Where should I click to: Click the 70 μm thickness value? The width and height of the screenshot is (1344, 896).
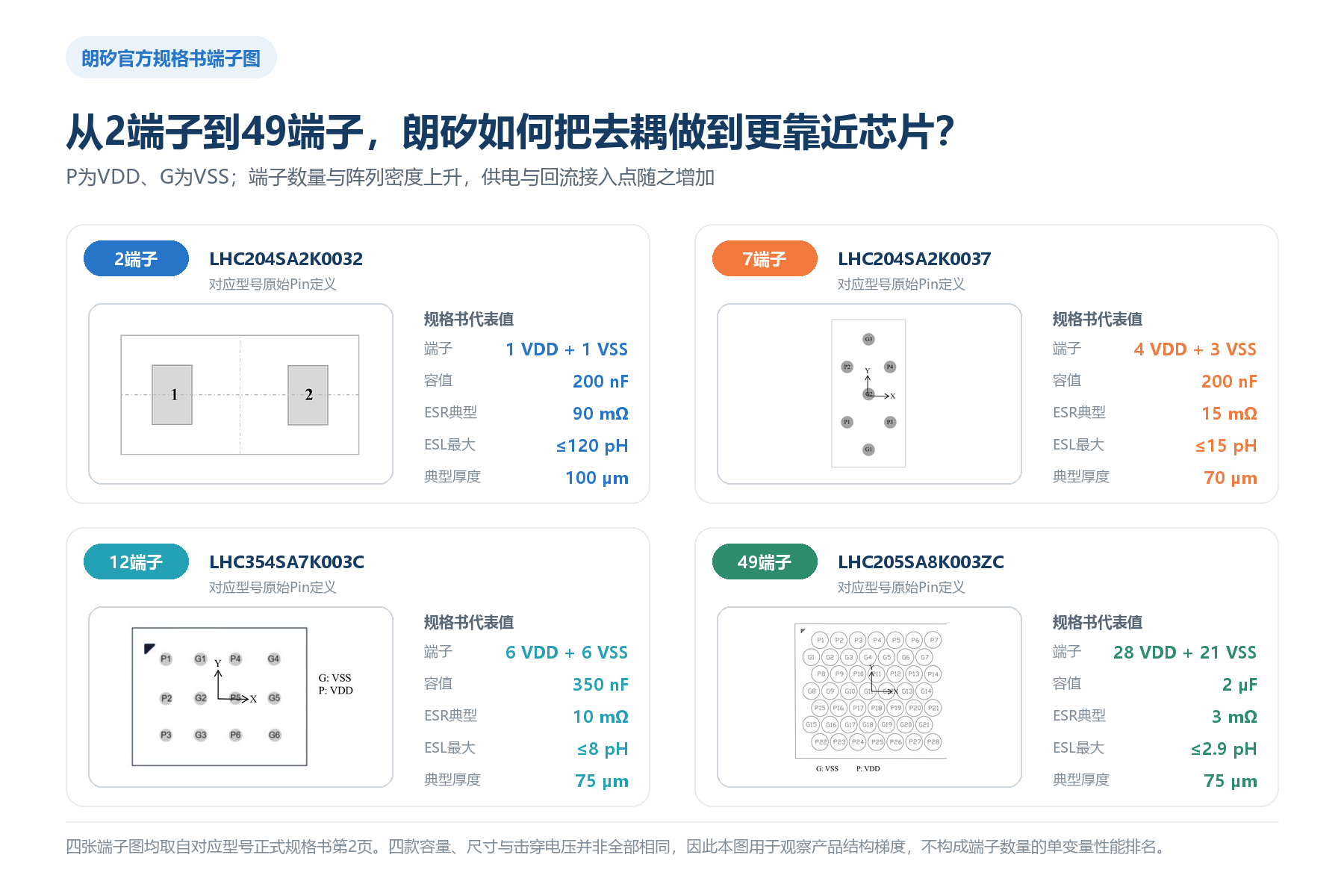pyautogui.click(x=1231, y=478)
